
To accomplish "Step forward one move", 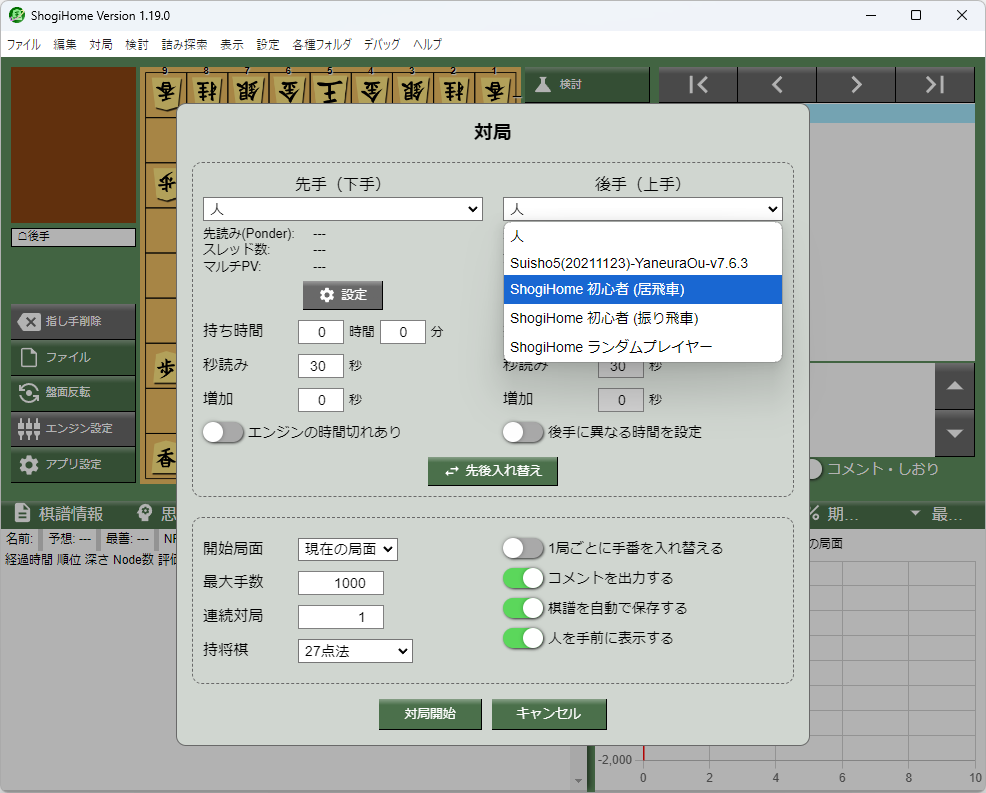I will [856, 85].
